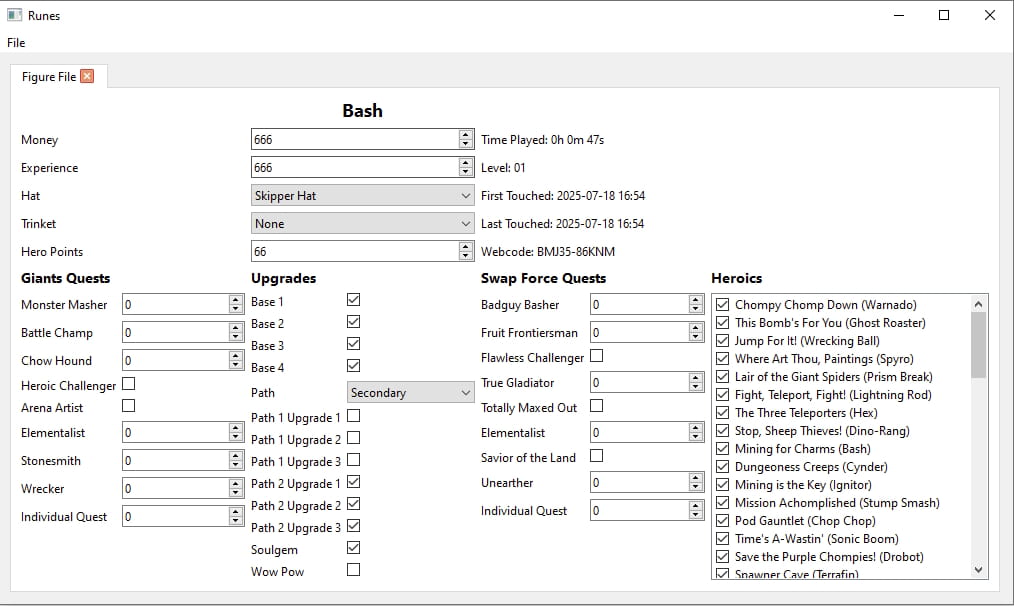This screenshot has height=606, width=1014.
Task: Increase Stonesmith value with up arrow
Action: coord(236,456)
